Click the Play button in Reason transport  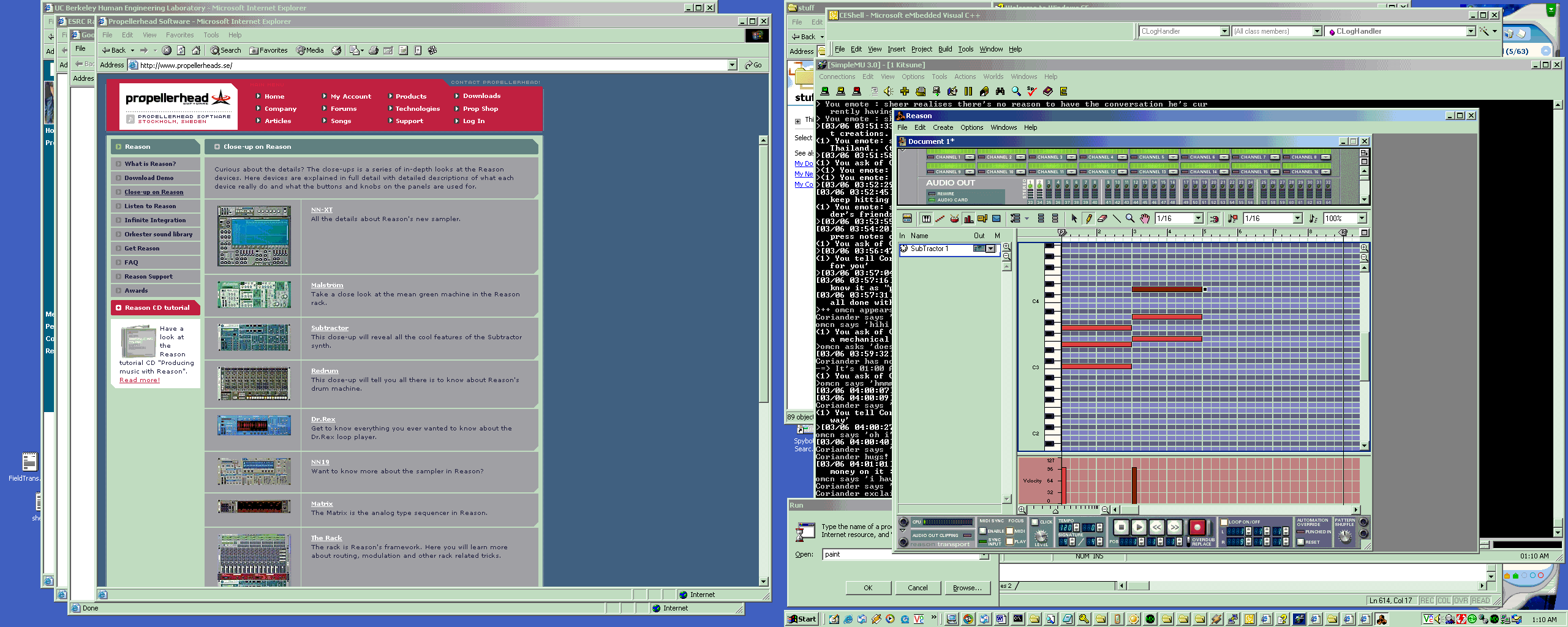[1138, 527]
